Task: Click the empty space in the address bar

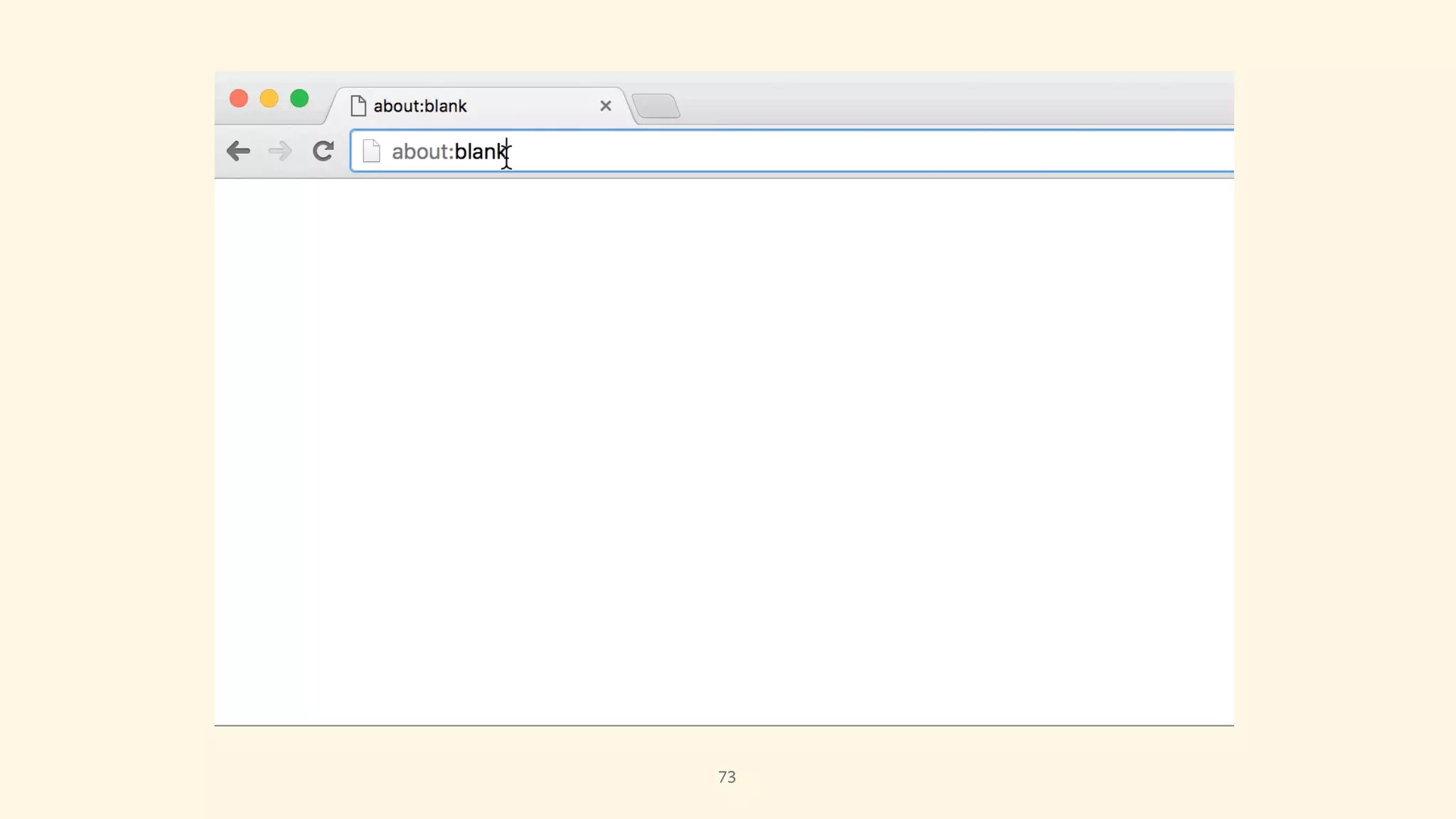Action: 853,151
